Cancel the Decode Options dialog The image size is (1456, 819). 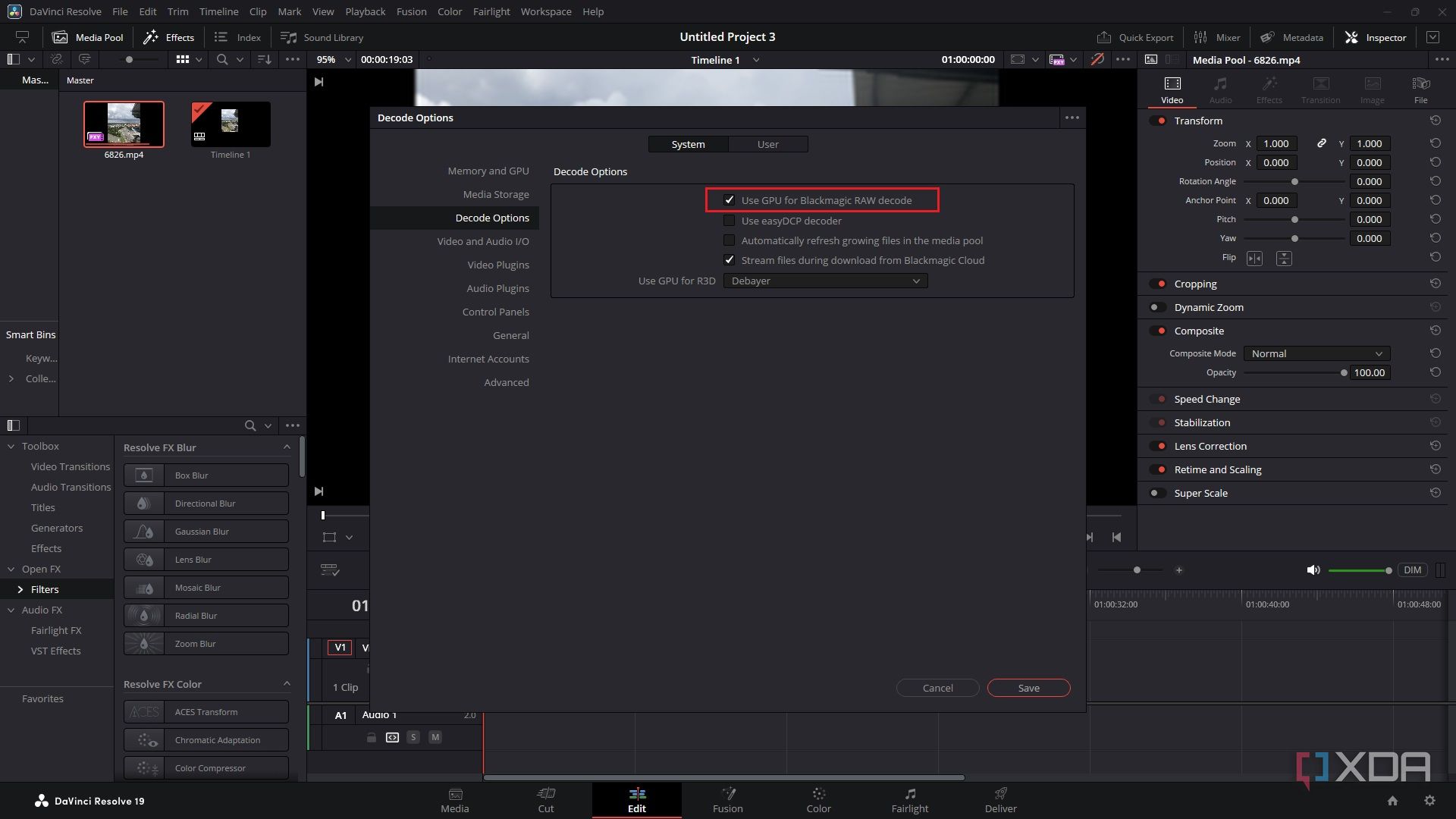point(937,688)
